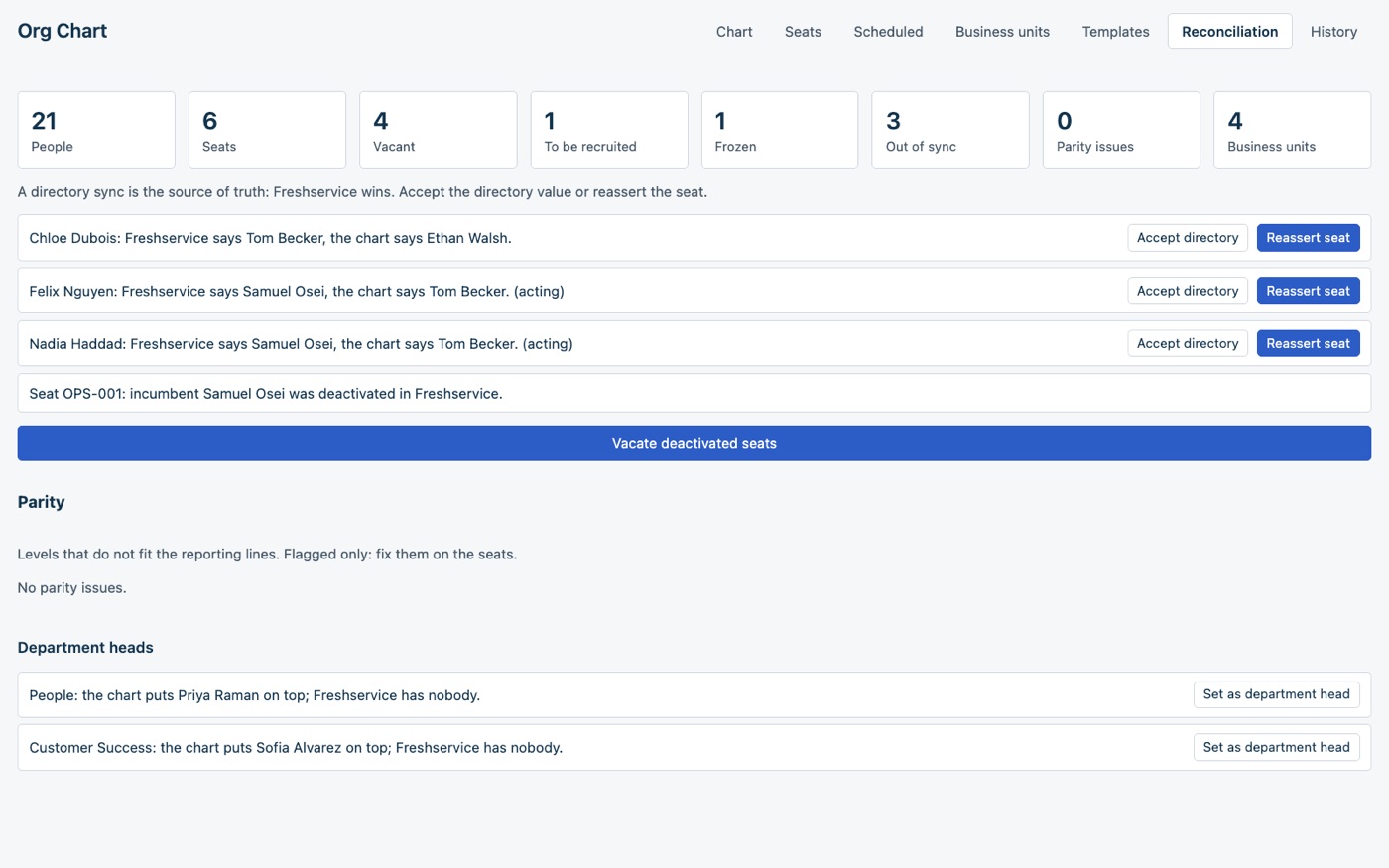This screenshot has height=868, width=1389.
Task: Switch to the Seats tab
Action: coord(803,31)
